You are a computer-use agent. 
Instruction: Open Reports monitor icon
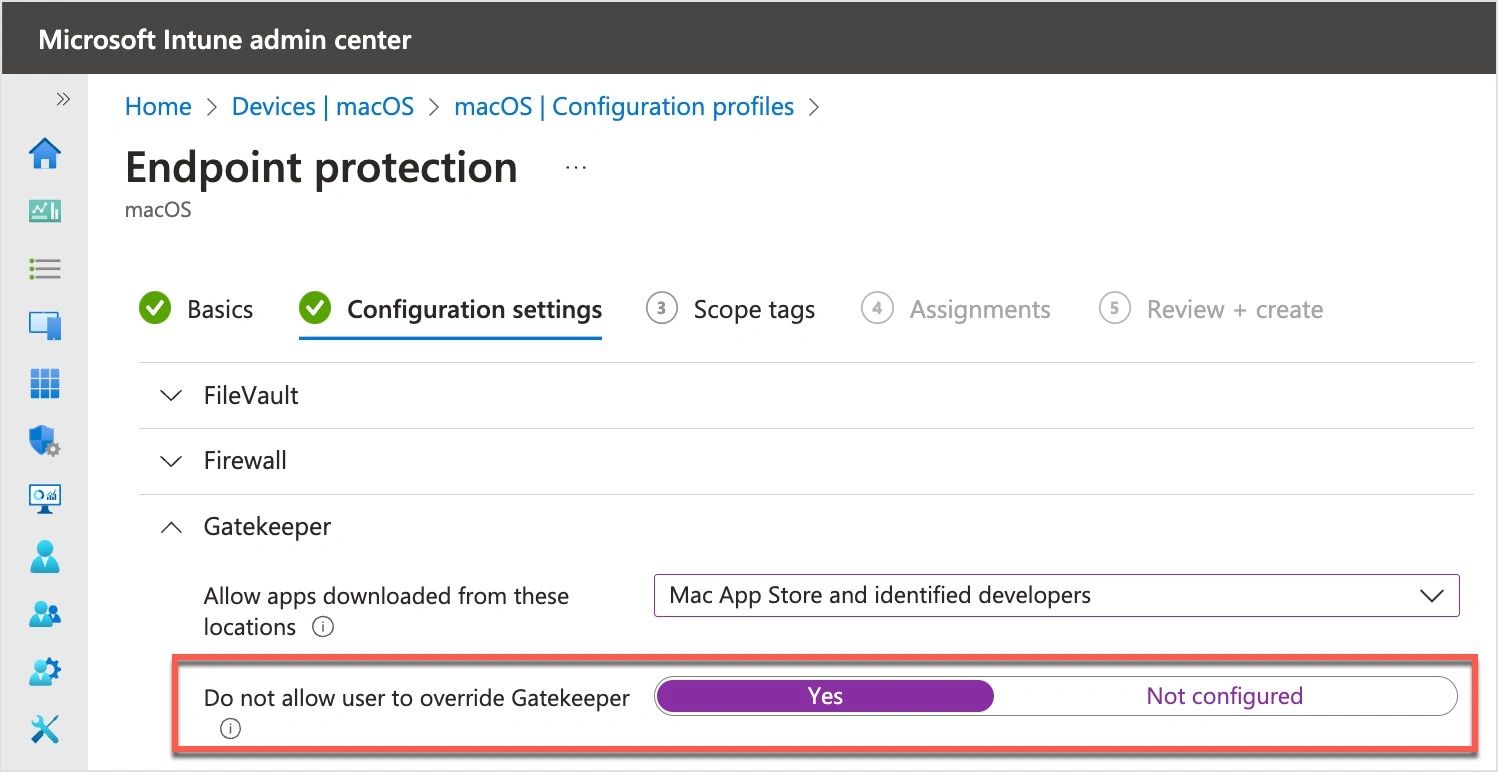45,497
